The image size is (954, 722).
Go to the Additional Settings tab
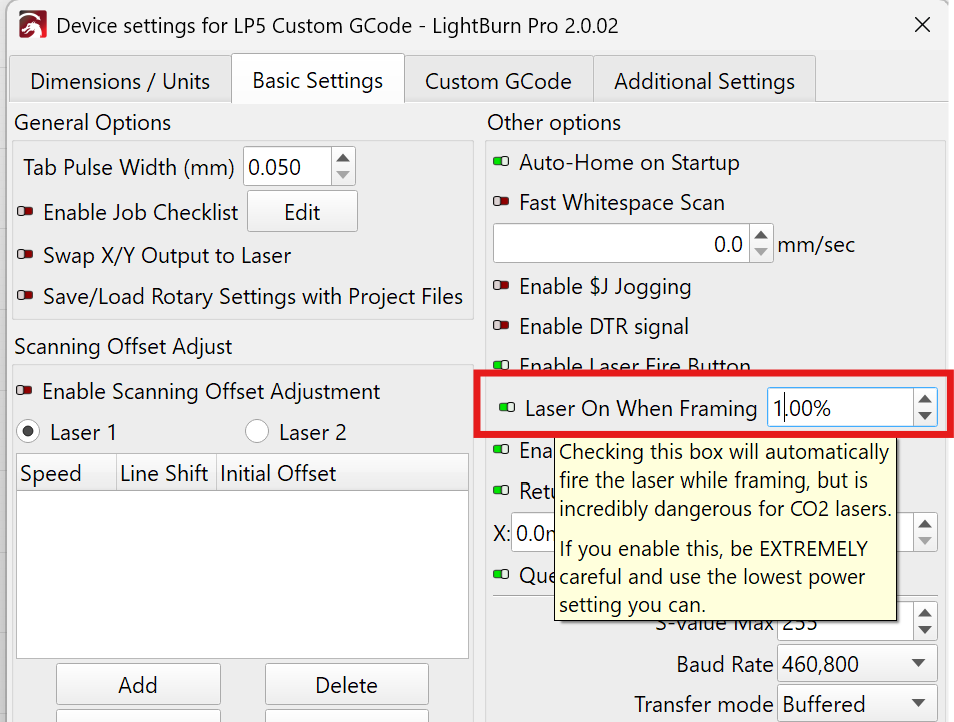point(704,81)
